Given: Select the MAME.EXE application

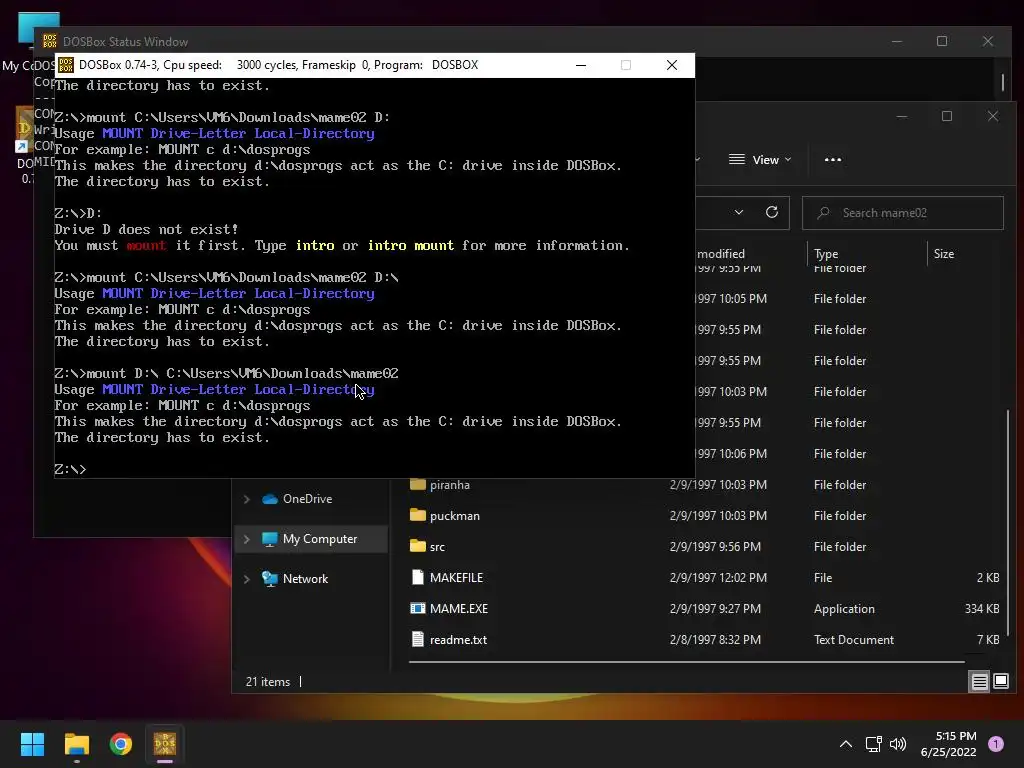Looking at the screenshot, I should coord(458,608).
